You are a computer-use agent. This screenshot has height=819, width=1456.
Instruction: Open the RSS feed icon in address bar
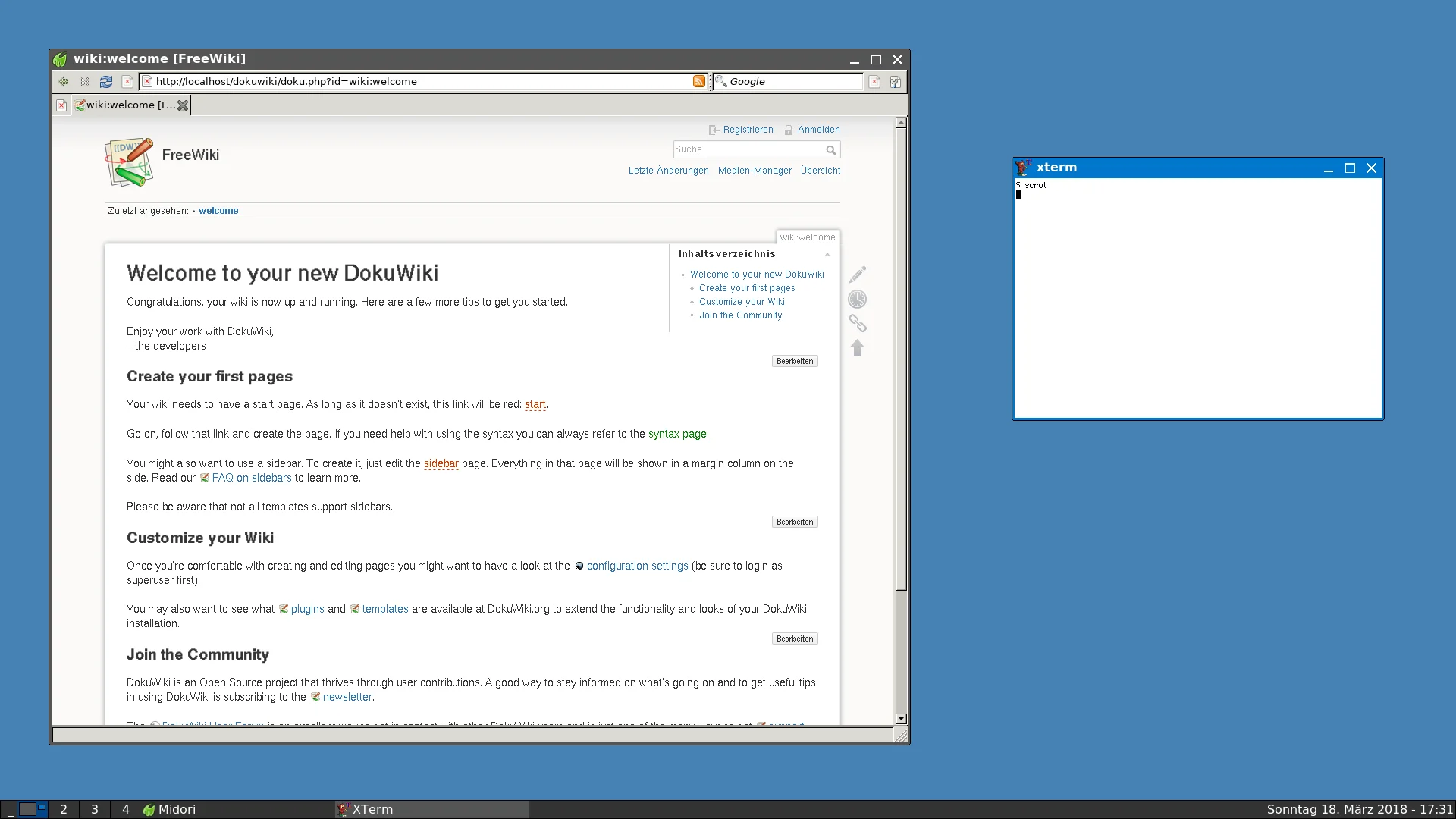tap(699, 82)
